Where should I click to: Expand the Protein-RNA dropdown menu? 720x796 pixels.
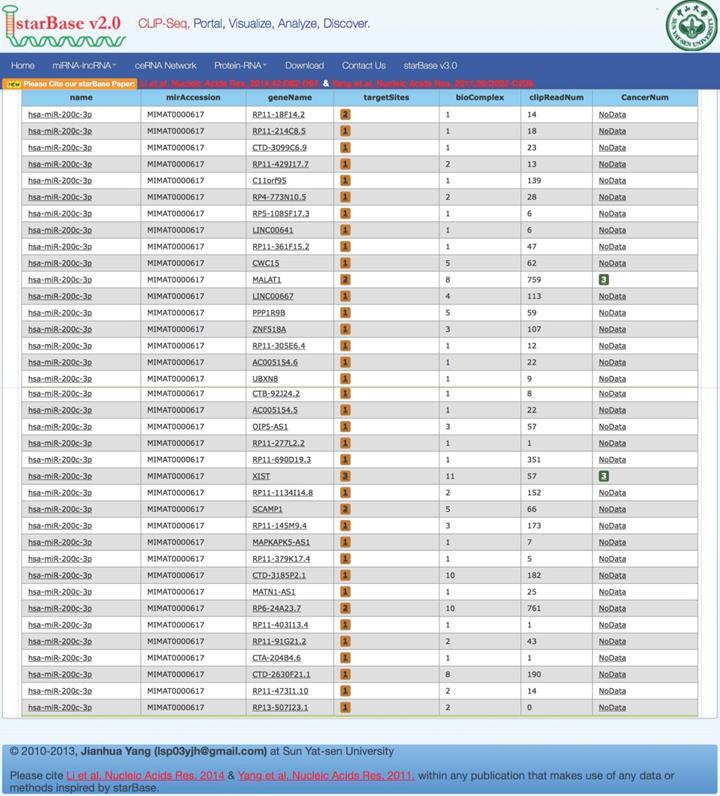coord(236,65)
